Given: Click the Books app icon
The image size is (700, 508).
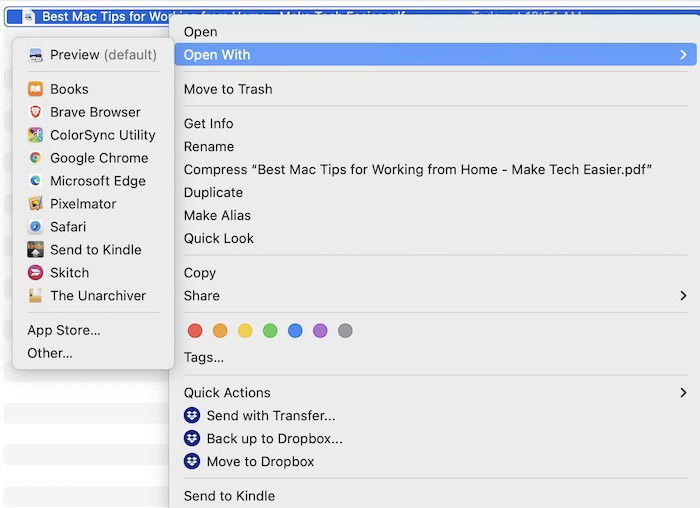Looking at the screenshot, I should tap(36, 89).
